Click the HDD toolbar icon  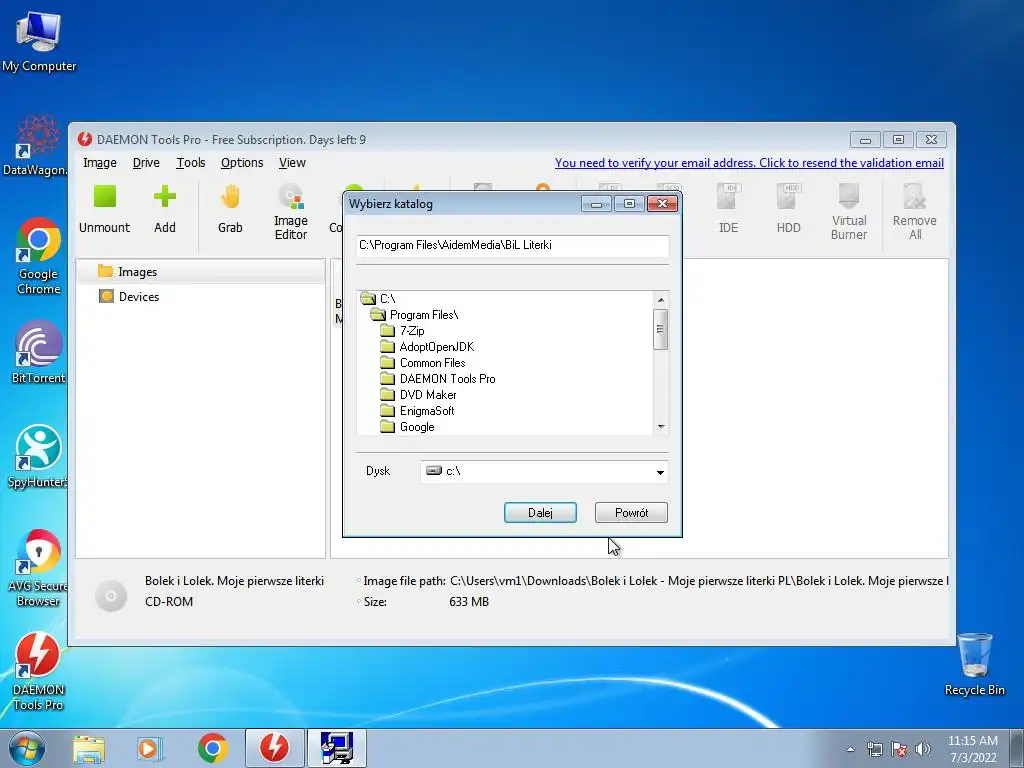pos(788,210)
